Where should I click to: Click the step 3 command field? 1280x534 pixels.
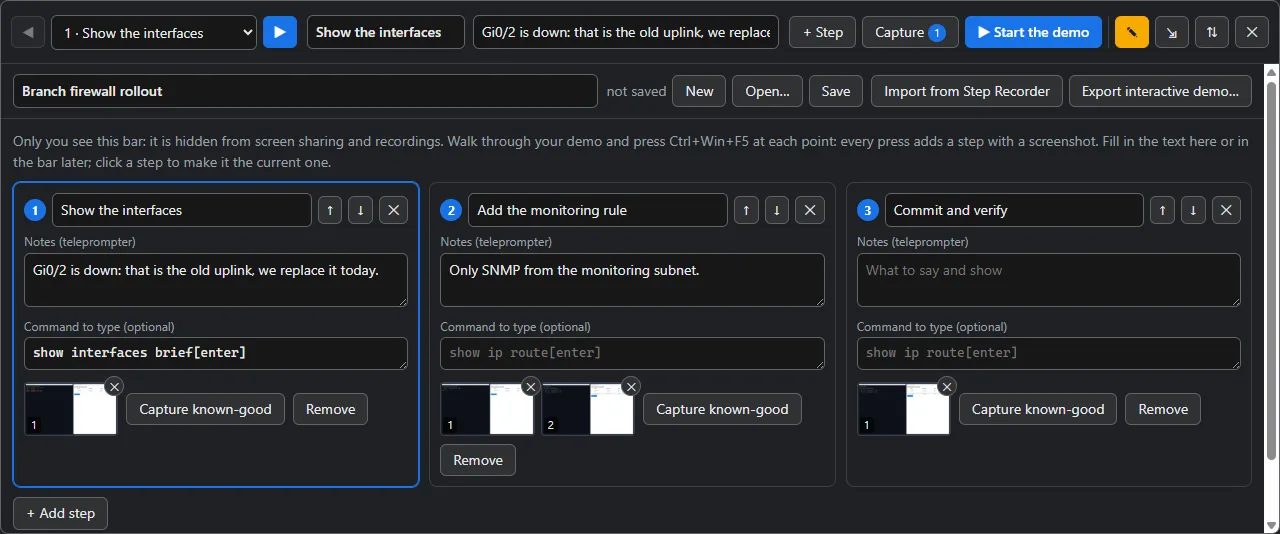[1049, 353]
